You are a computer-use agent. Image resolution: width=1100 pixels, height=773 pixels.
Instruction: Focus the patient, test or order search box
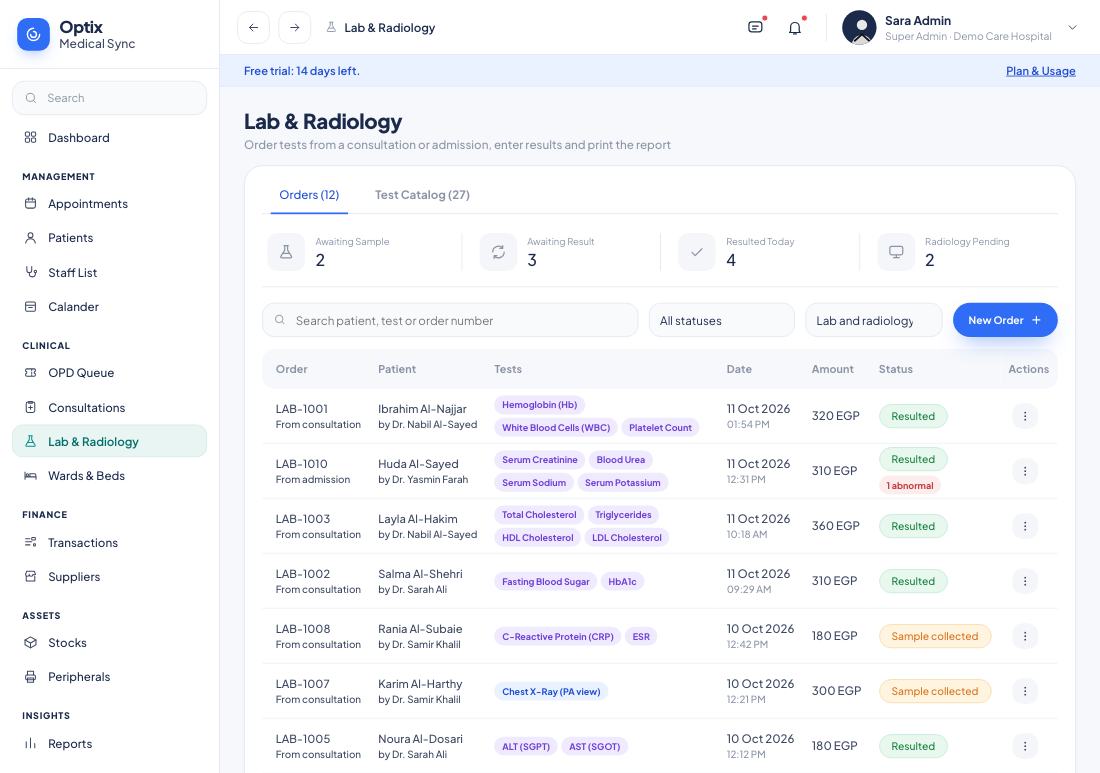[x=450, y=321]
